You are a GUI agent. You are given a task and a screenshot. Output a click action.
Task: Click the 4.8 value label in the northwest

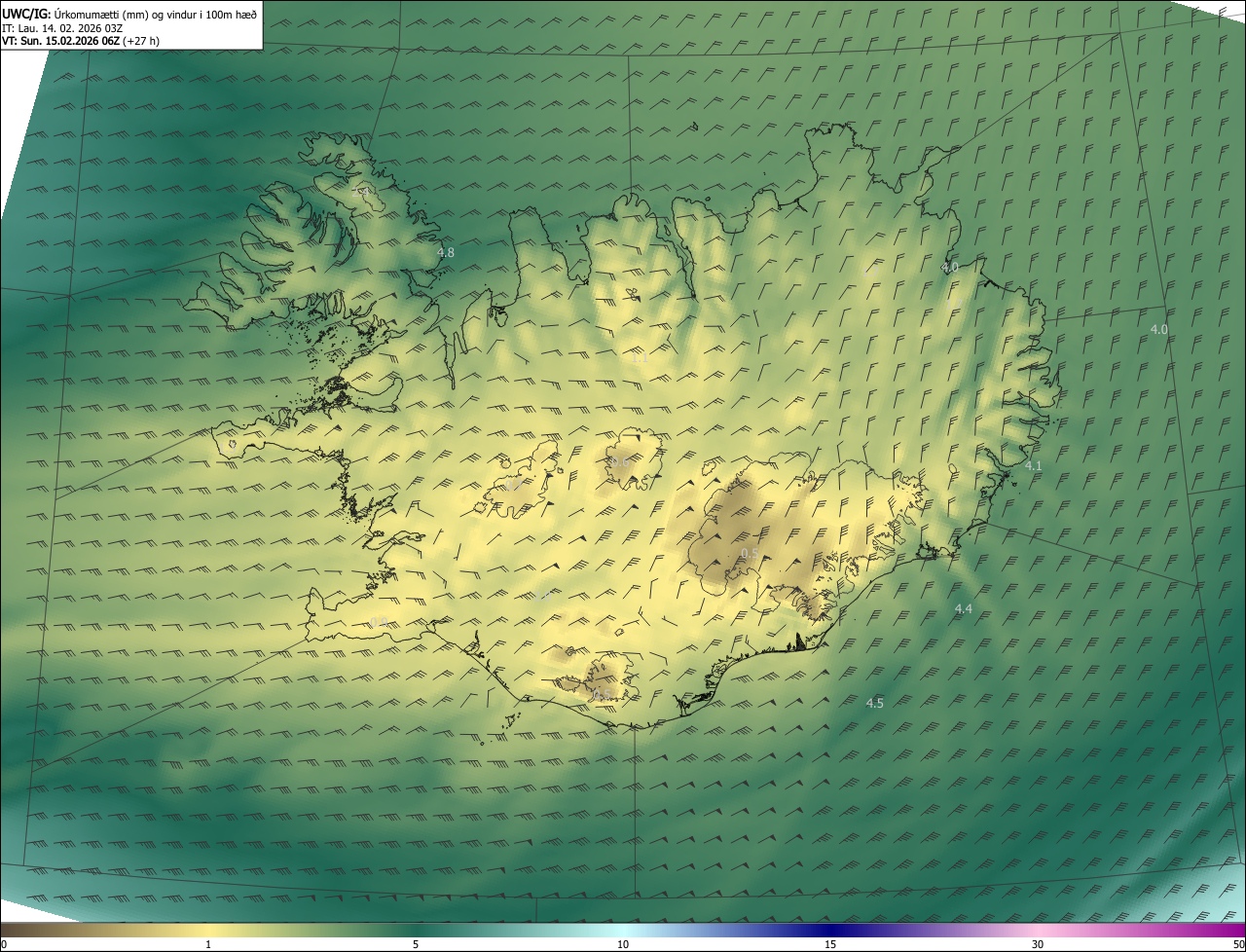click(x=446, y=252)
